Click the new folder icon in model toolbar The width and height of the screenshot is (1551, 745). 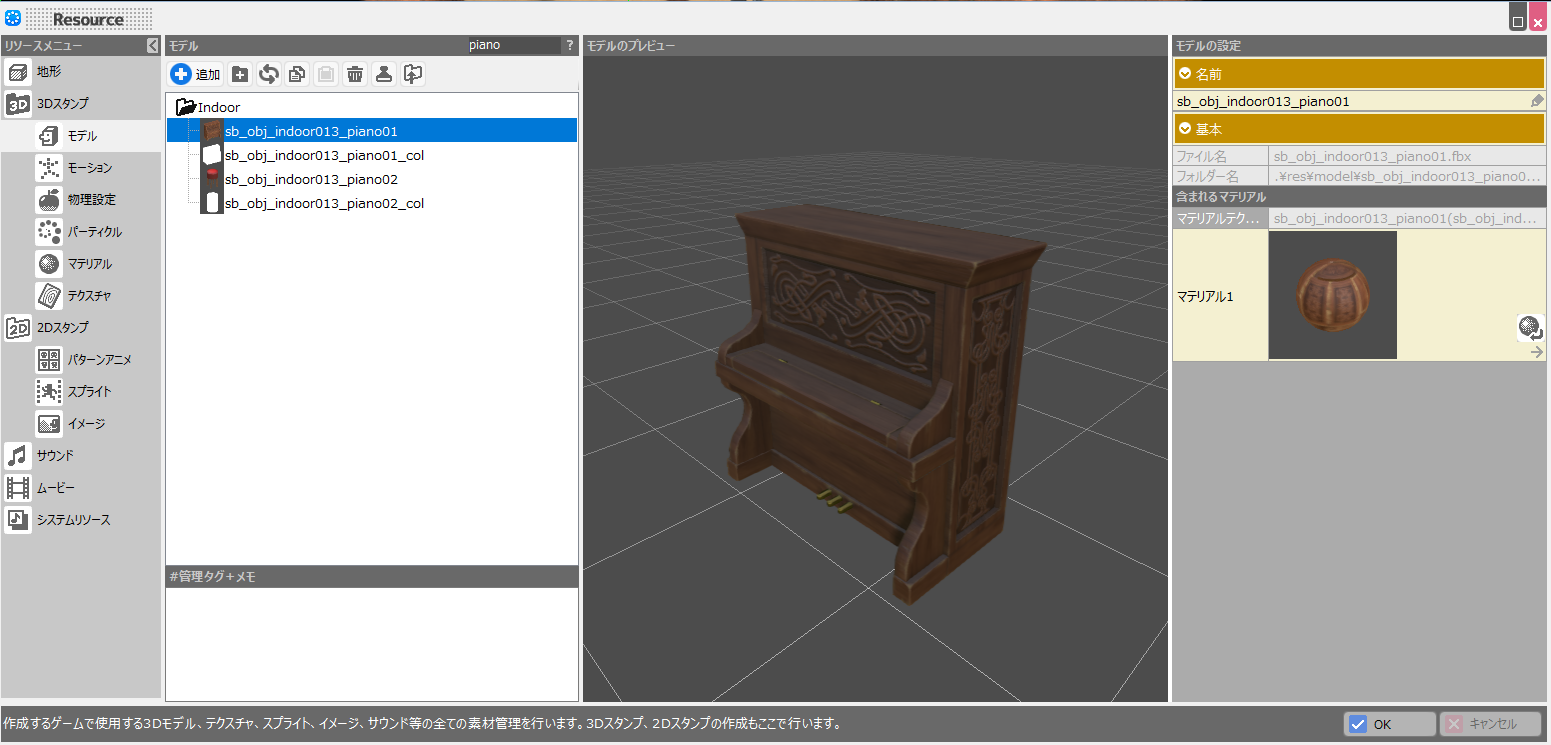tap(240, 74)
